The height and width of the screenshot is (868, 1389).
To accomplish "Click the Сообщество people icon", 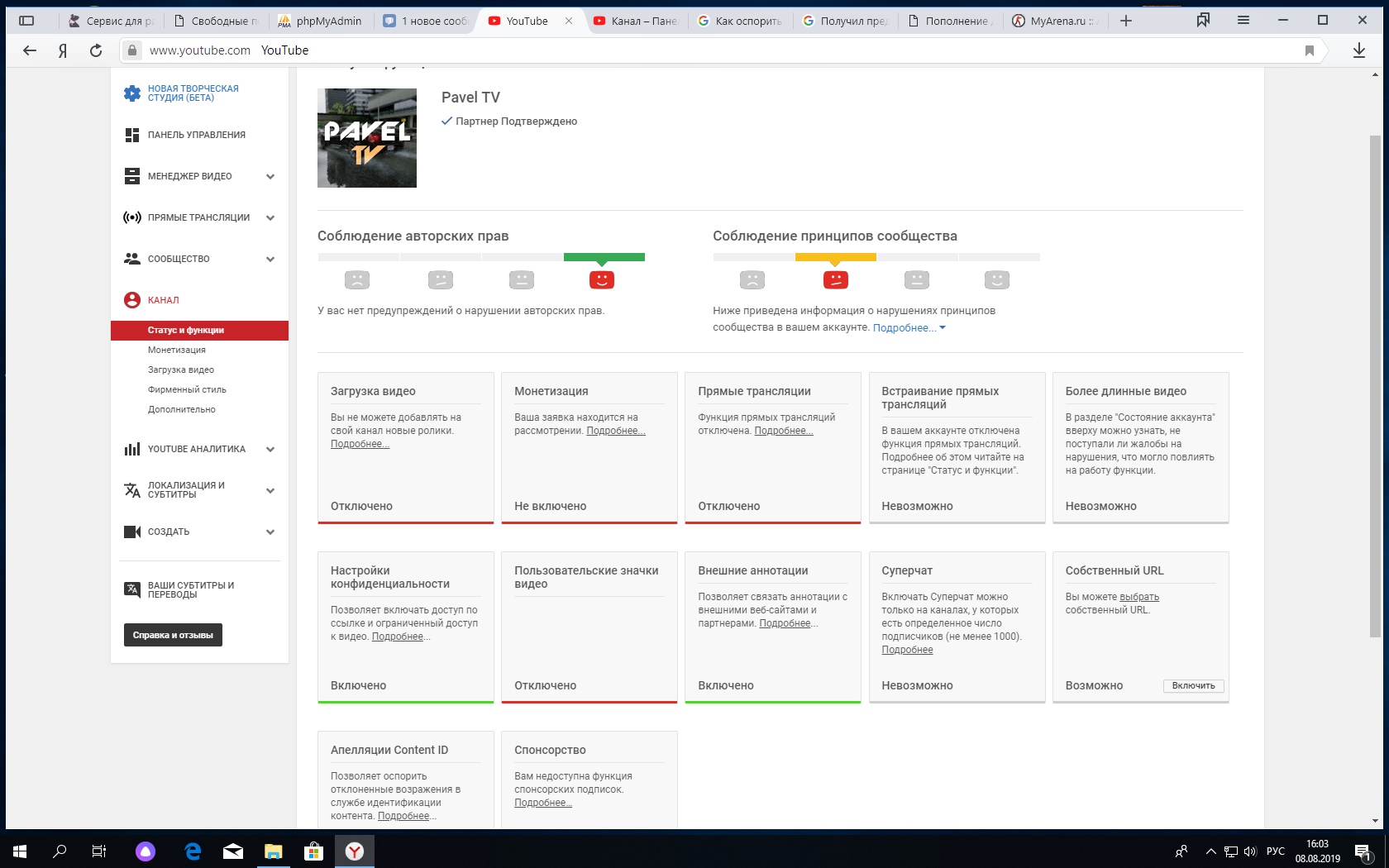I will point(132,259).
